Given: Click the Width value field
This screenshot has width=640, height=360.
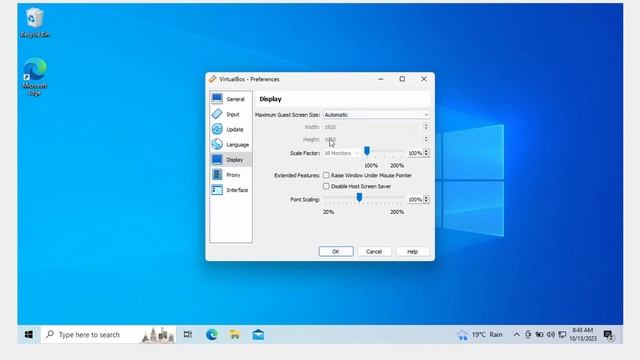Looking at the screenshot, I should [x=376, y=127].
